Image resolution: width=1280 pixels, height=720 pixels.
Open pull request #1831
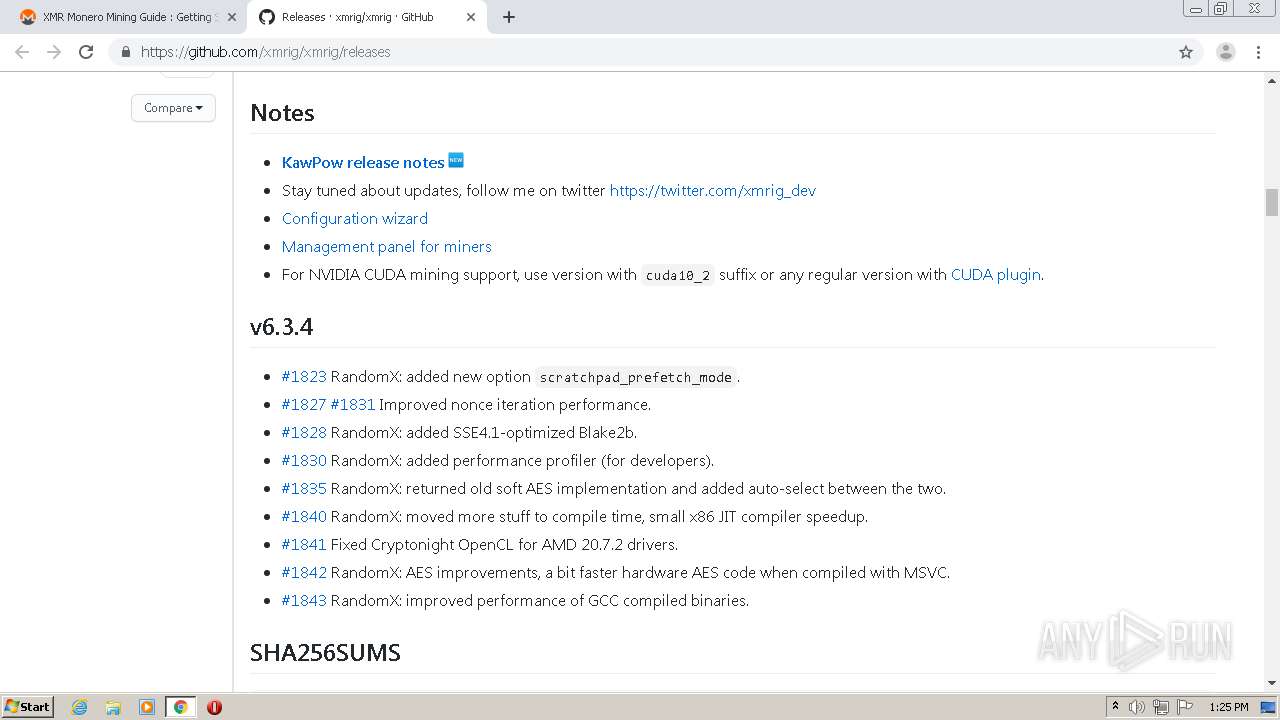353,404
